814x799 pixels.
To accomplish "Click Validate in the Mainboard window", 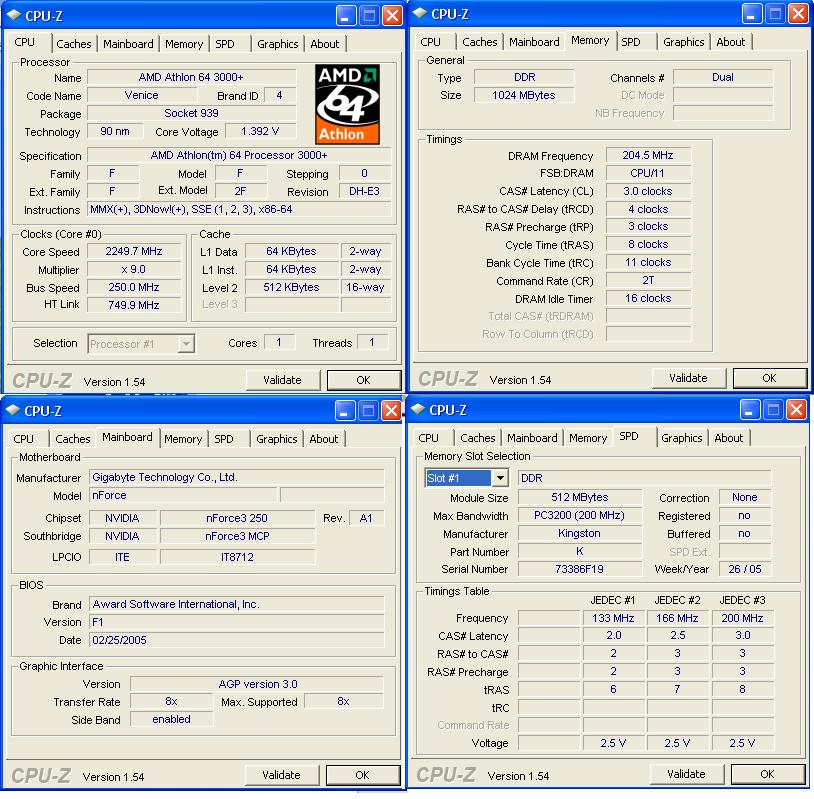I will 281,775.
